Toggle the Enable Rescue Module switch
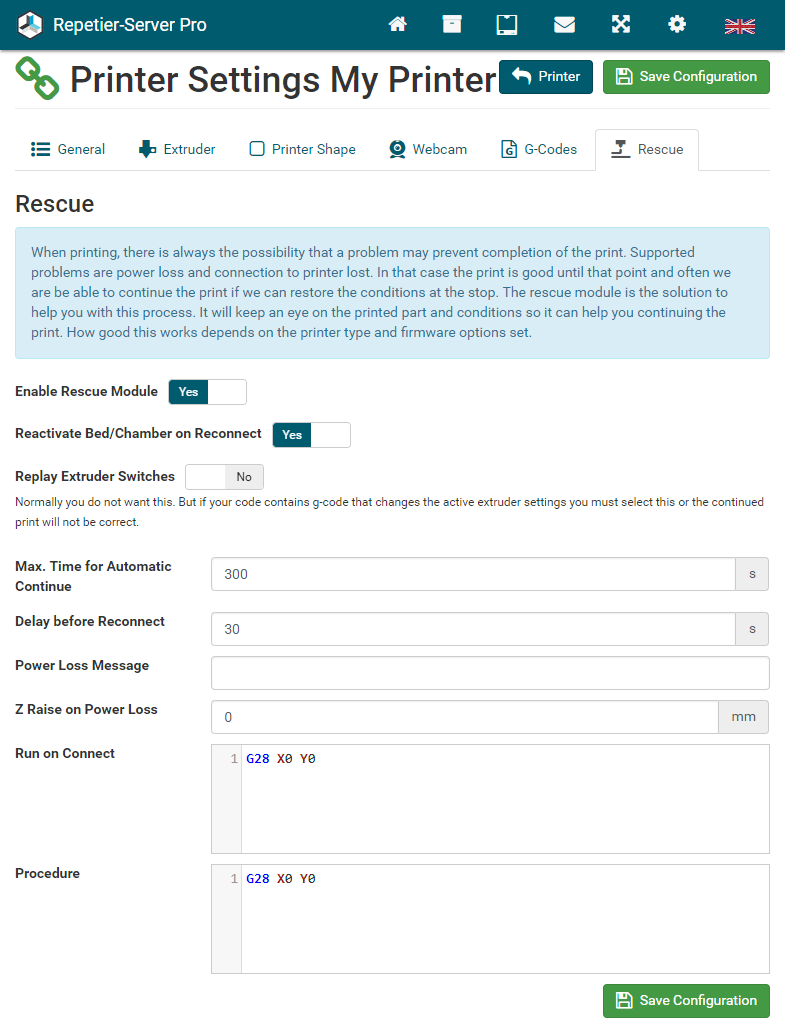785x1018 pixels. tap(207, 392)
